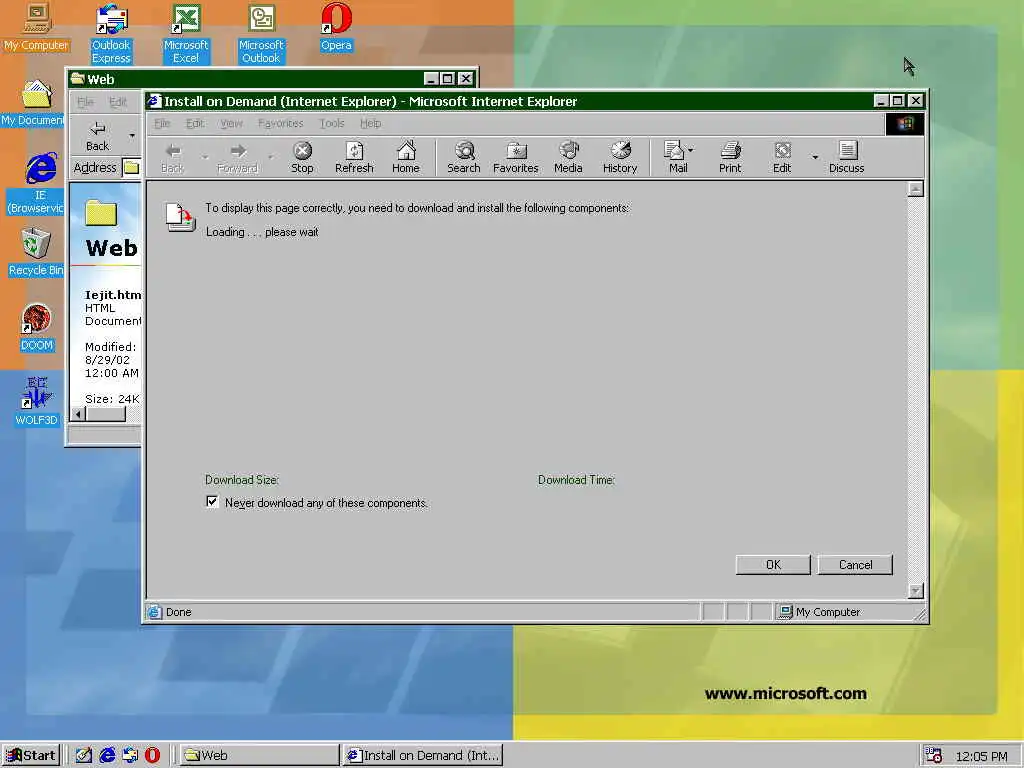This screenshot has height=768, width=1024.
Task: Launch Internet Explorer from quick launch
Action: [107, 755]
